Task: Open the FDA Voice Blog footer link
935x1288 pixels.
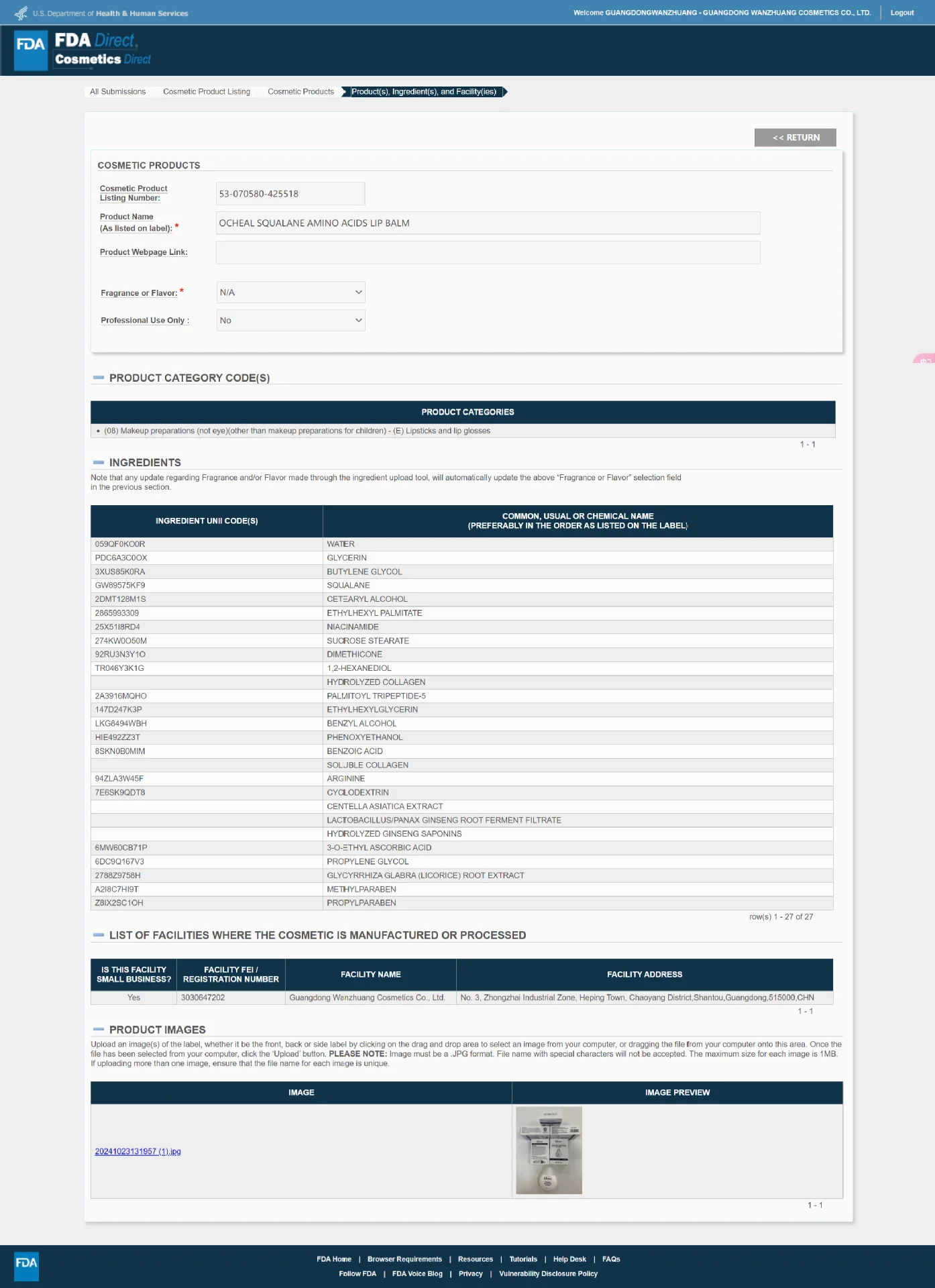Action: coord(417,1274)
